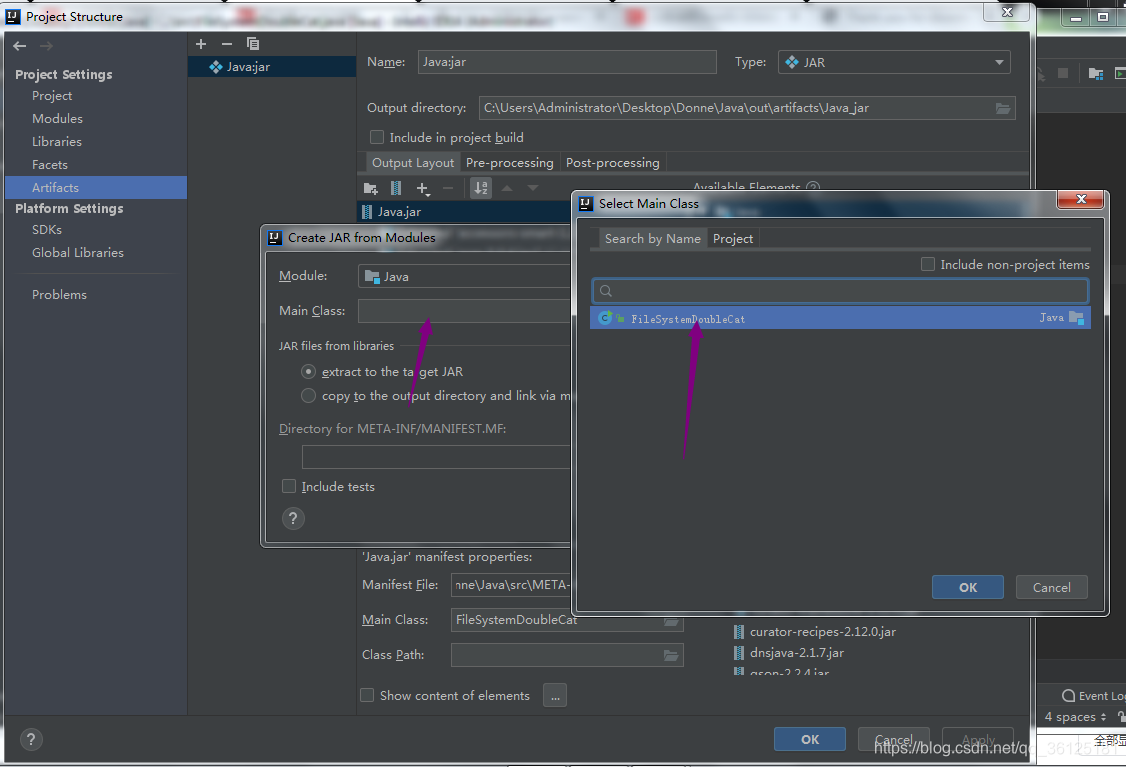Browse the output directory with the folder icon
The height and width of the screenshot is (767, 1126).
[x=1002, y=108]
